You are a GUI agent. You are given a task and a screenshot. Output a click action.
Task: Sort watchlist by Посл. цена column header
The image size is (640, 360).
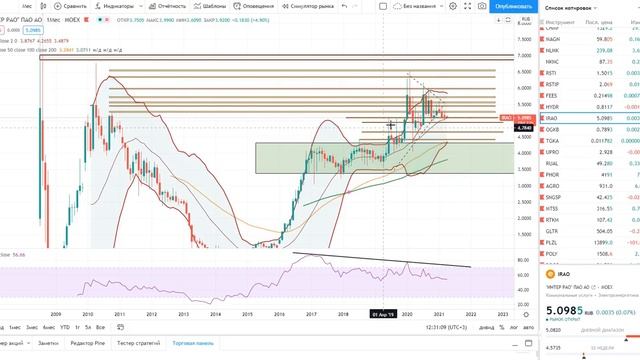[599, 22]
